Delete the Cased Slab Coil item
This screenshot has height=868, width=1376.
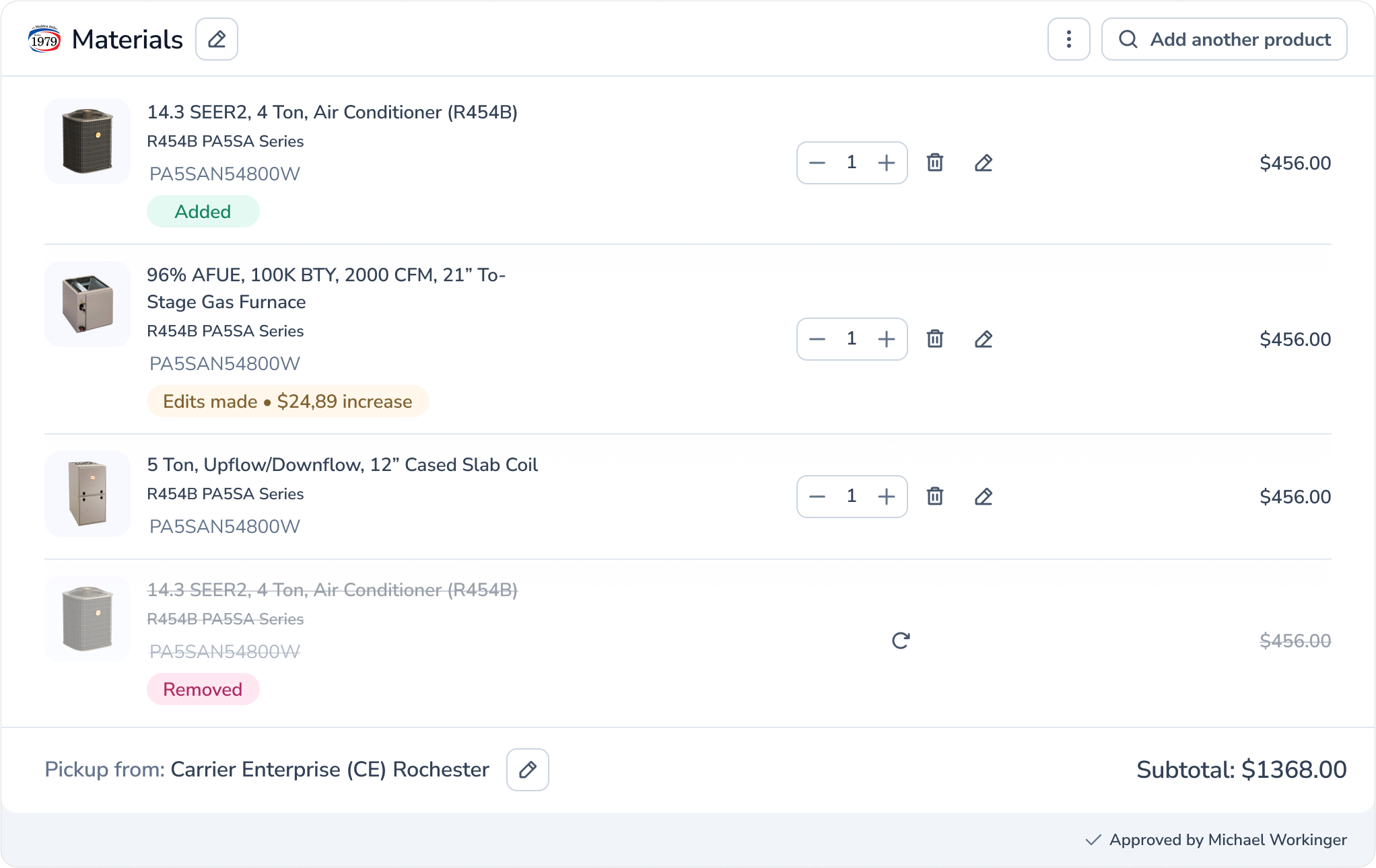click(935, 497)
